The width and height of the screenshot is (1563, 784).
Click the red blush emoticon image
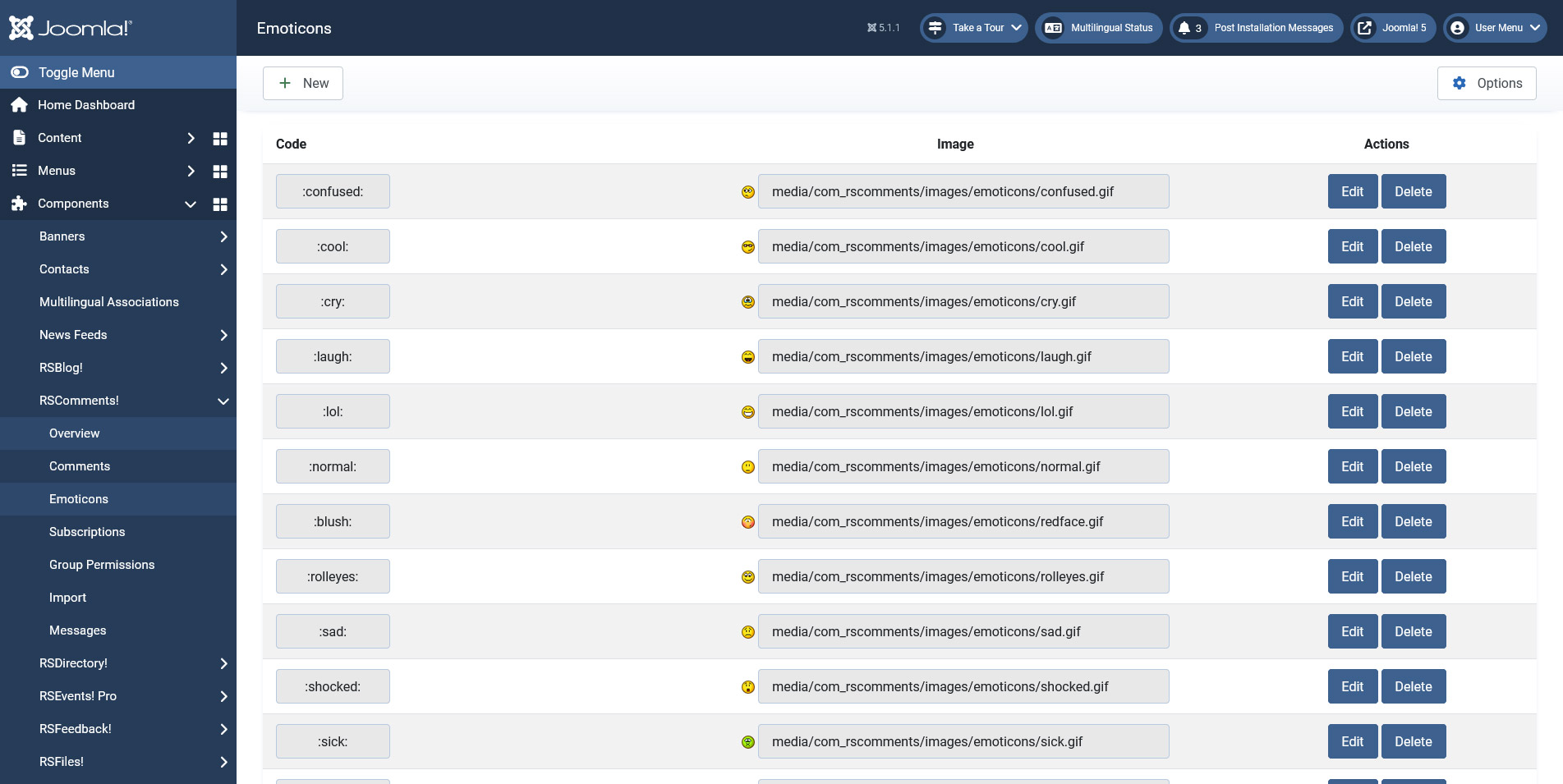(x=748, y=522)
